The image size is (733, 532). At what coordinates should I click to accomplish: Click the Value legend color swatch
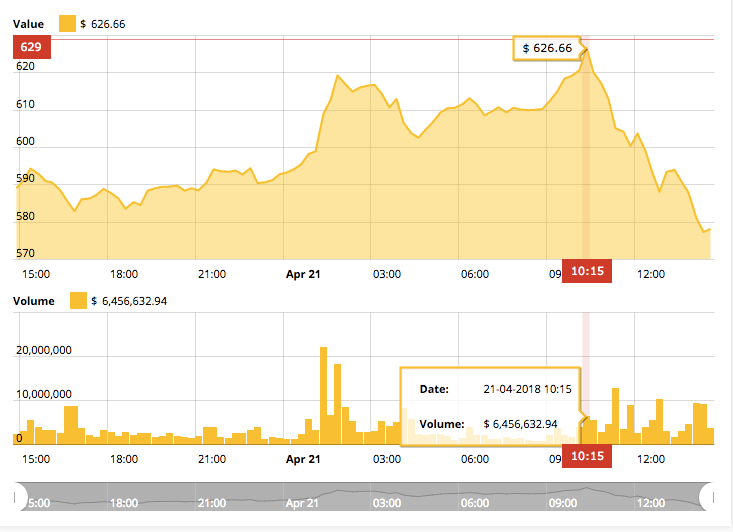tap(67, 24)
